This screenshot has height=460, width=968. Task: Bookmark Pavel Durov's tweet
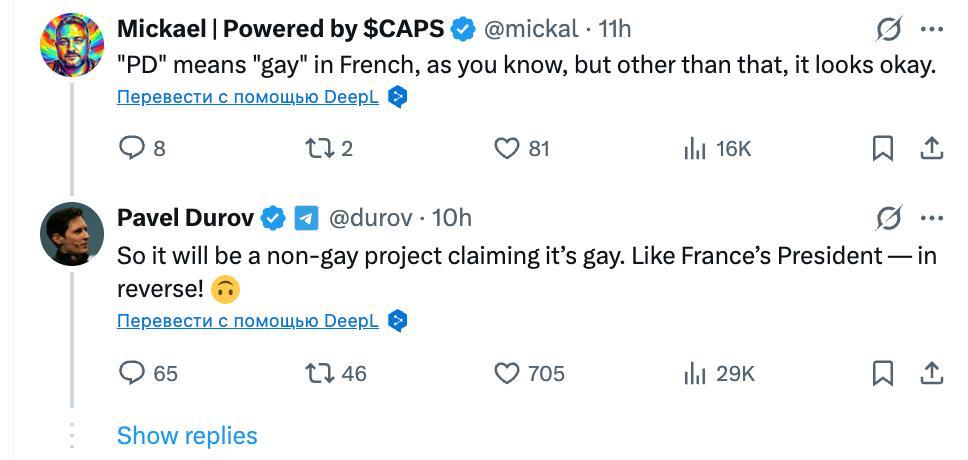(x=883, y=373)
